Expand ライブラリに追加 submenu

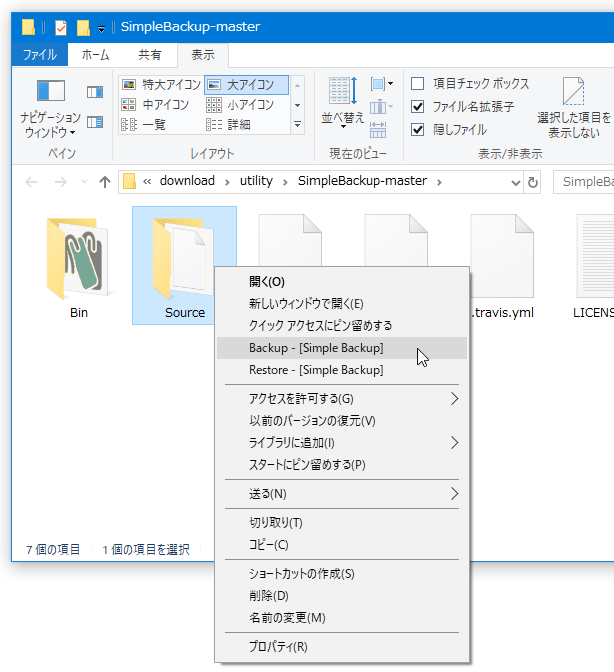coord(455,443)
